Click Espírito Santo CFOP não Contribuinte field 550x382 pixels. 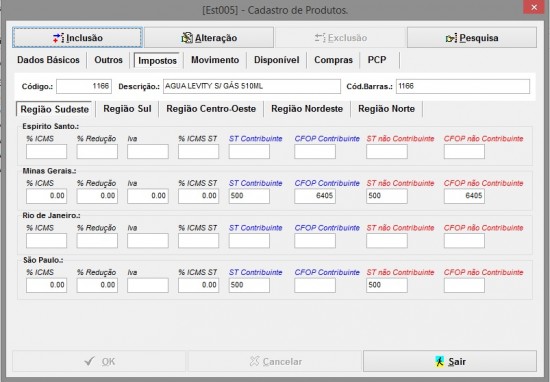(x=464, y=152)
